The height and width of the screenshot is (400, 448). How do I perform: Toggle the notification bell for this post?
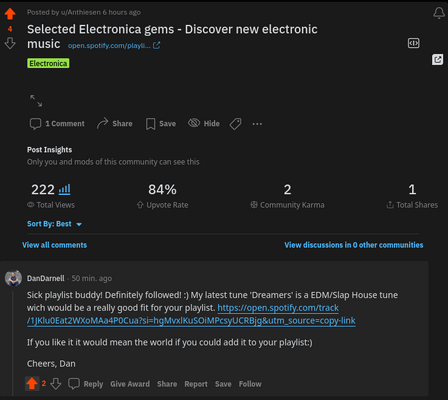439,13
